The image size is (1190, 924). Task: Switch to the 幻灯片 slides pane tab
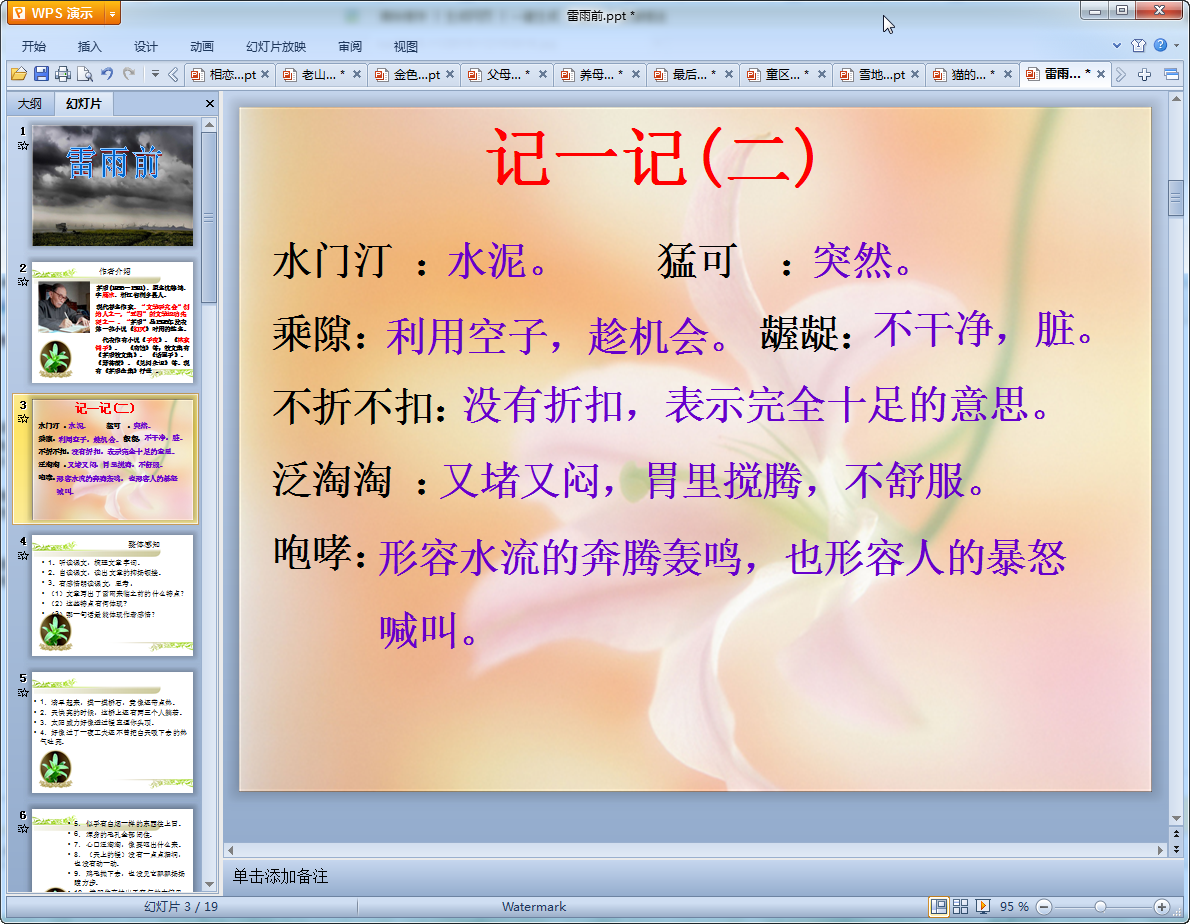83,103
